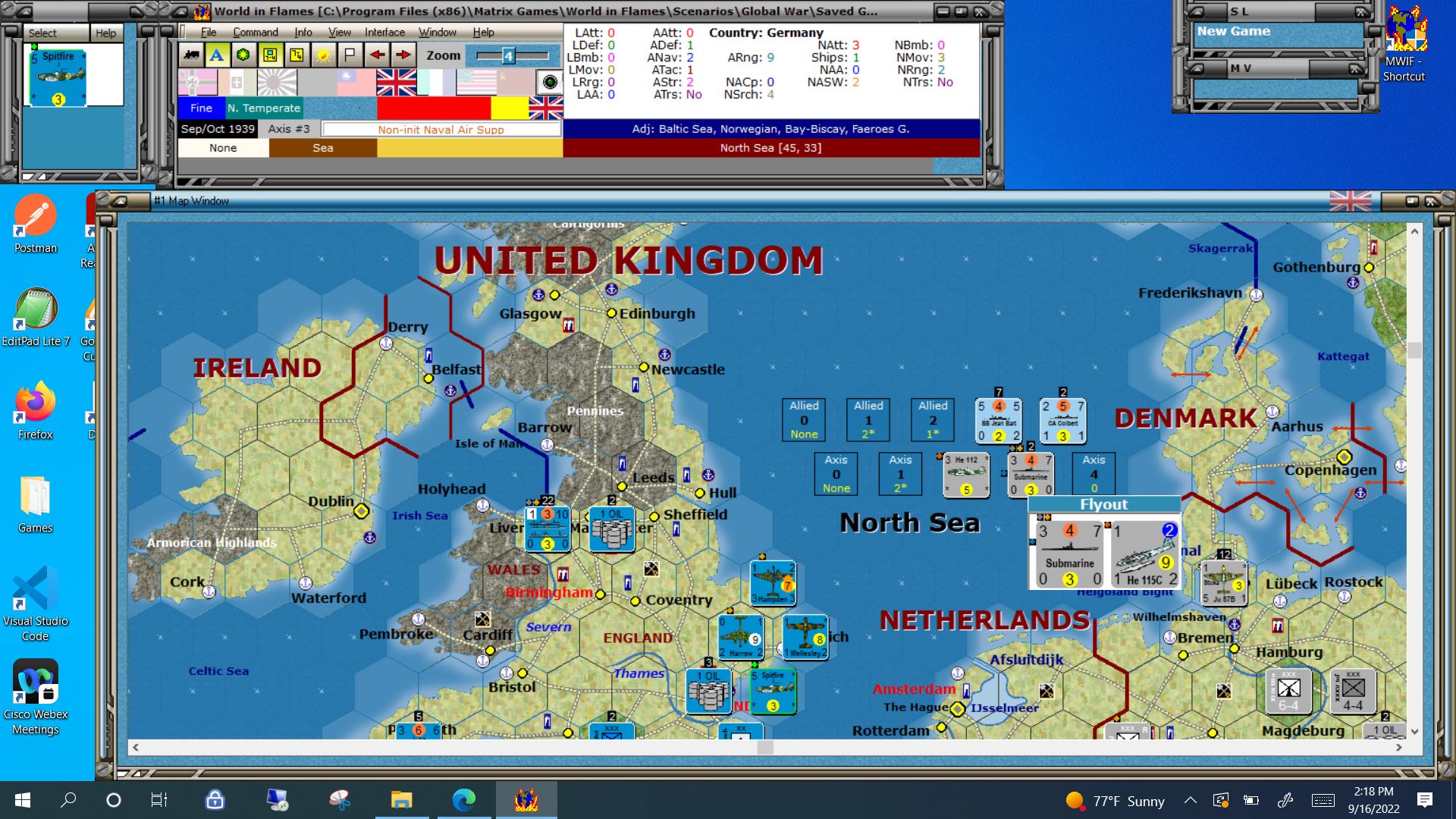Click the map horizontal scrollbar right arrow
The height and width of the screenshot is (819, 1456).
tap(1399, 747)
